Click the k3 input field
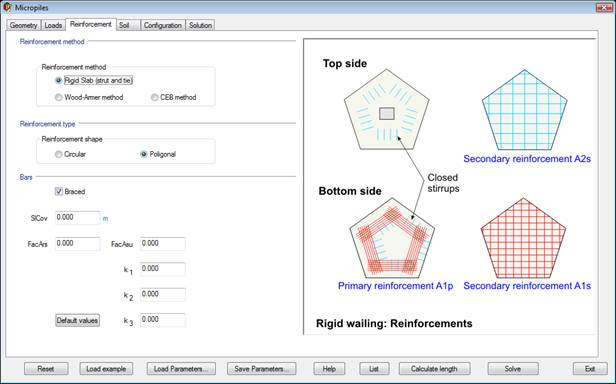The image size is (616, 384). pos(163,320)
